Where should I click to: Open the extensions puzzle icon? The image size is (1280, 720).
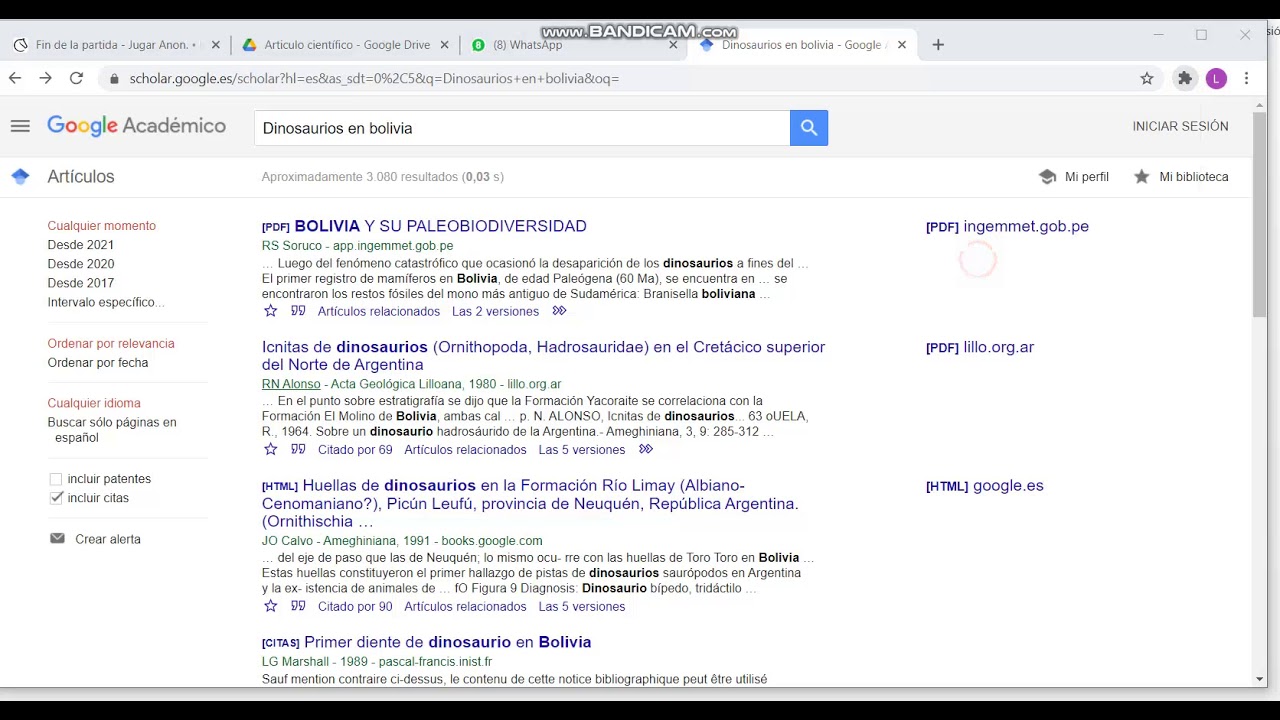click(x=1185, y=78)
